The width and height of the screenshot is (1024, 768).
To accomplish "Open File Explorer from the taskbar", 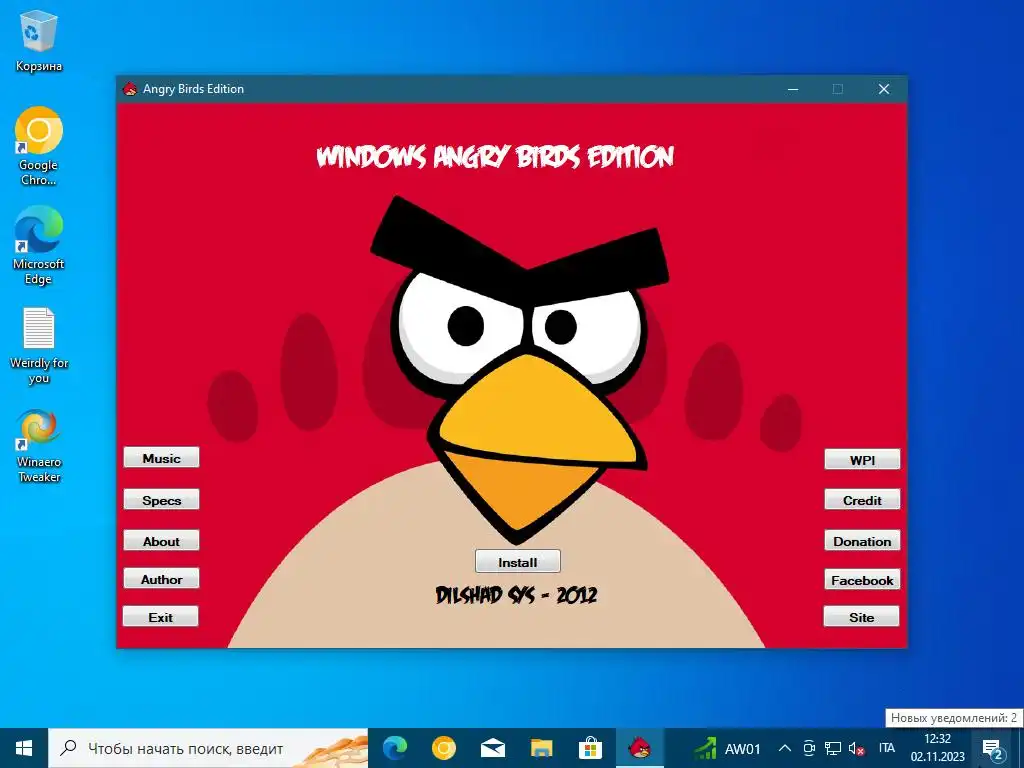I will pyautogui.click(x=541, y=748).
